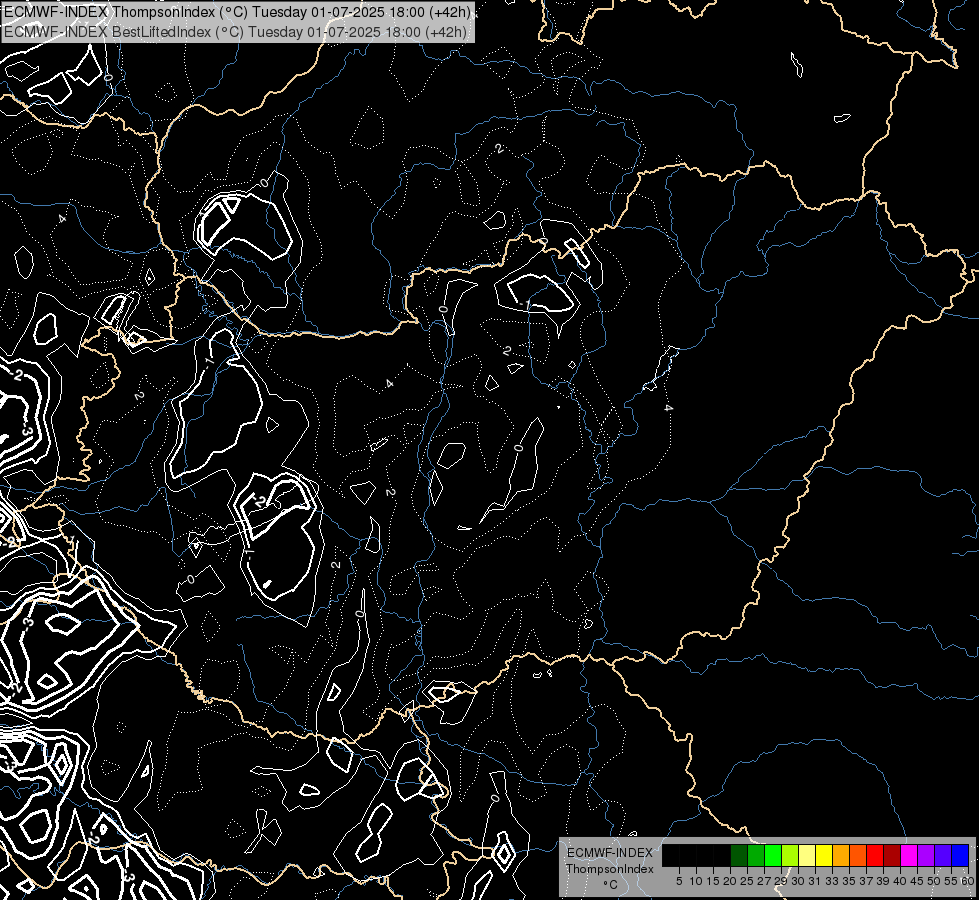
Task: Choose the orange 33-35 legend swatch
Action: pos(841,855)
